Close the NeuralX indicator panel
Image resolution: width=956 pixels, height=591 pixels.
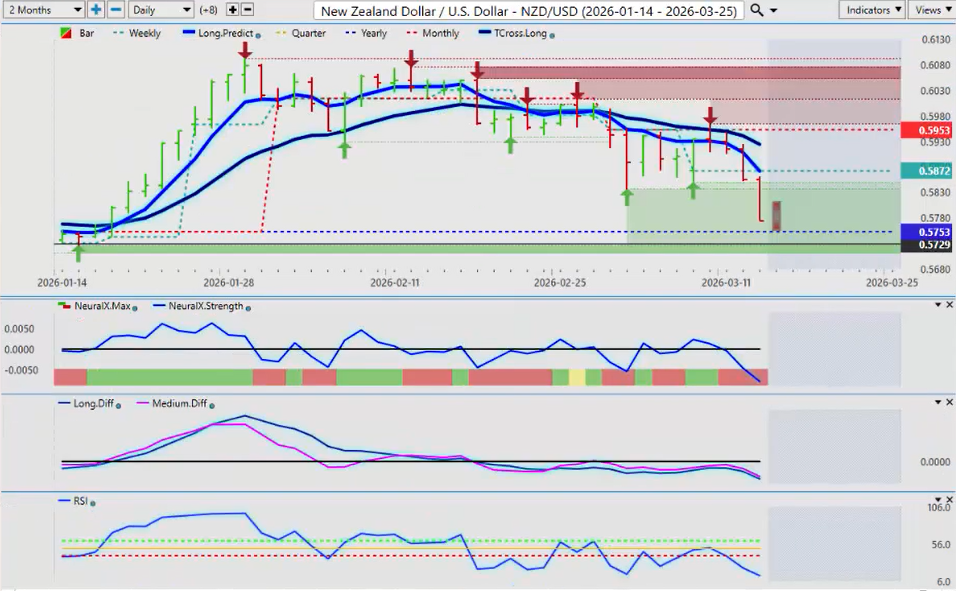coord(948,305)
